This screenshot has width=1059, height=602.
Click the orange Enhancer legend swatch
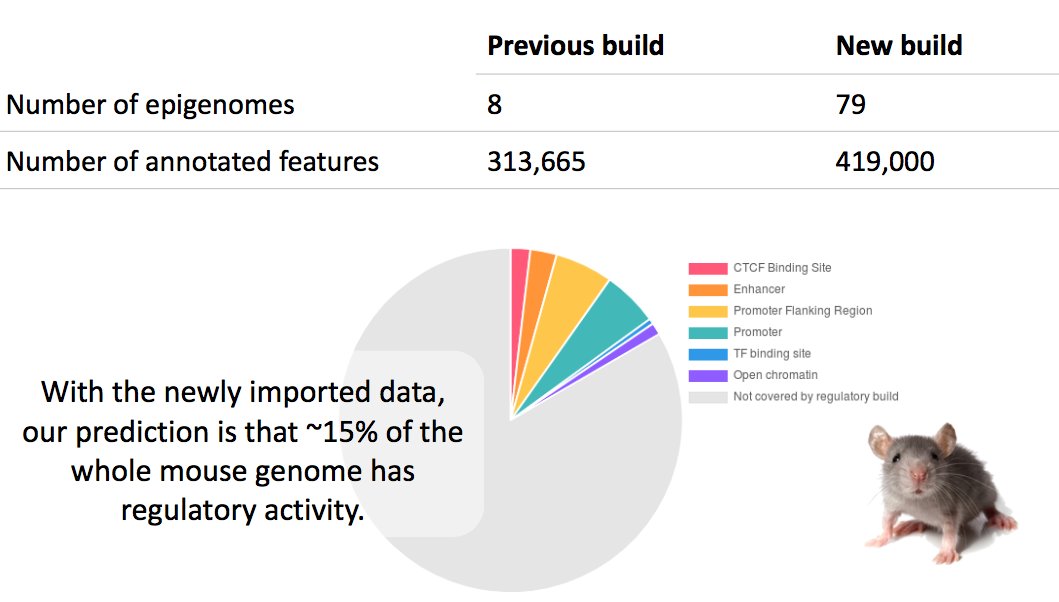click(x=708, y=290)
